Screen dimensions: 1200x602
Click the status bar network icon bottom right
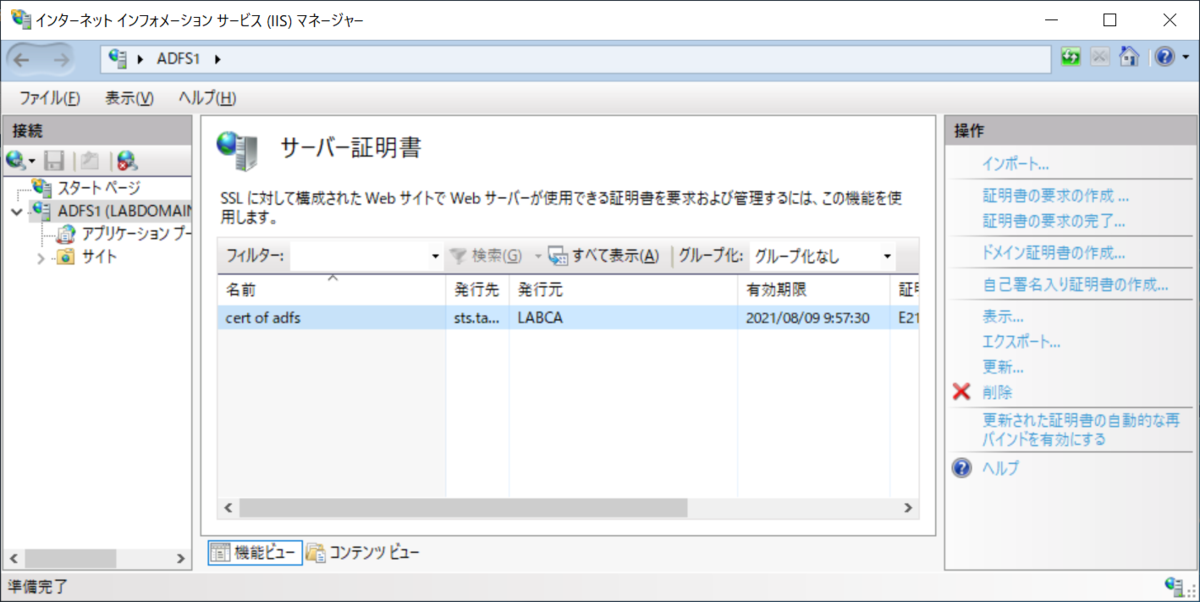pos(1175,585)
